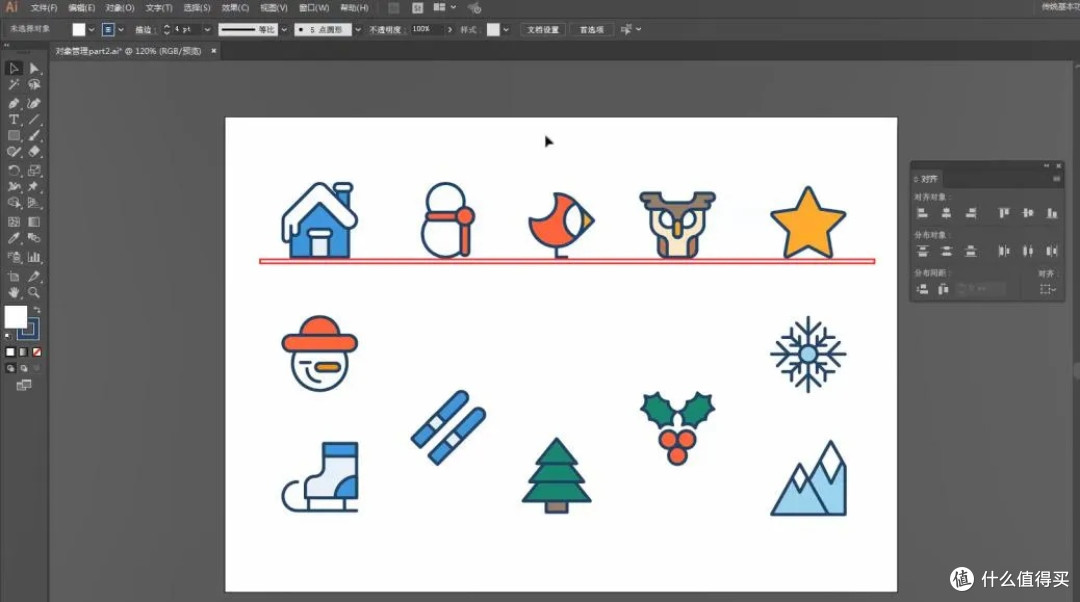Click the 首选项 button
Screen dimensions: 1080x602
tap(592, 30)
